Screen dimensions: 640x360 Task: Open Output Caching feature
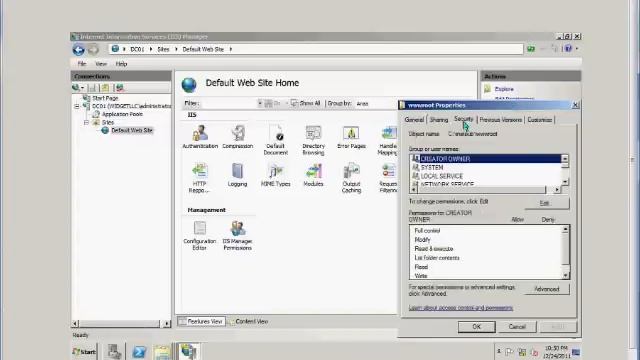pos(351,178)
